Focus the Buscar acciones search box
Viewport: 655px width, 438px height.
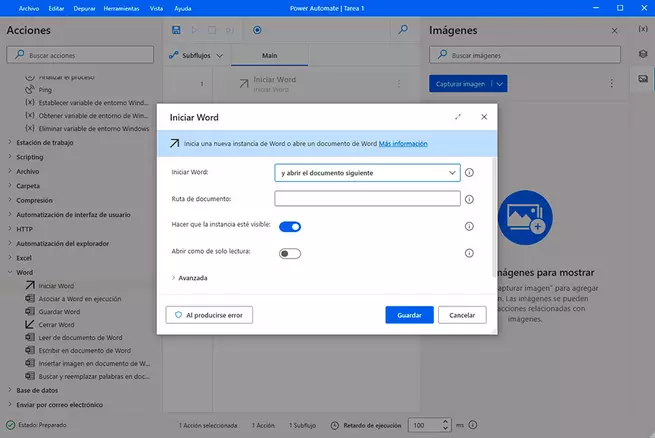tap(80, 55)
